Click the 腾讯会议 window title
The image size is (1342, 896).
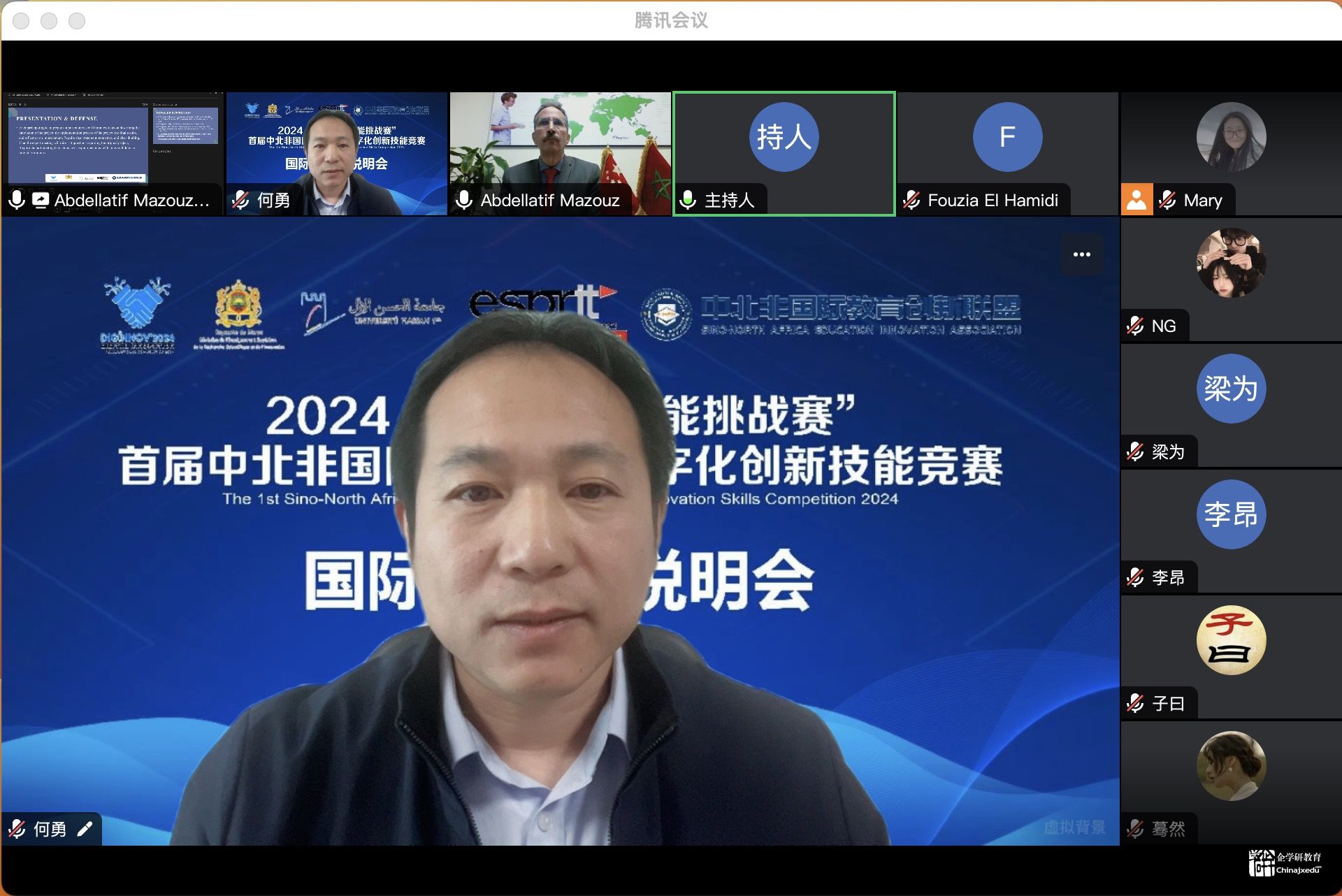[671, 20]
